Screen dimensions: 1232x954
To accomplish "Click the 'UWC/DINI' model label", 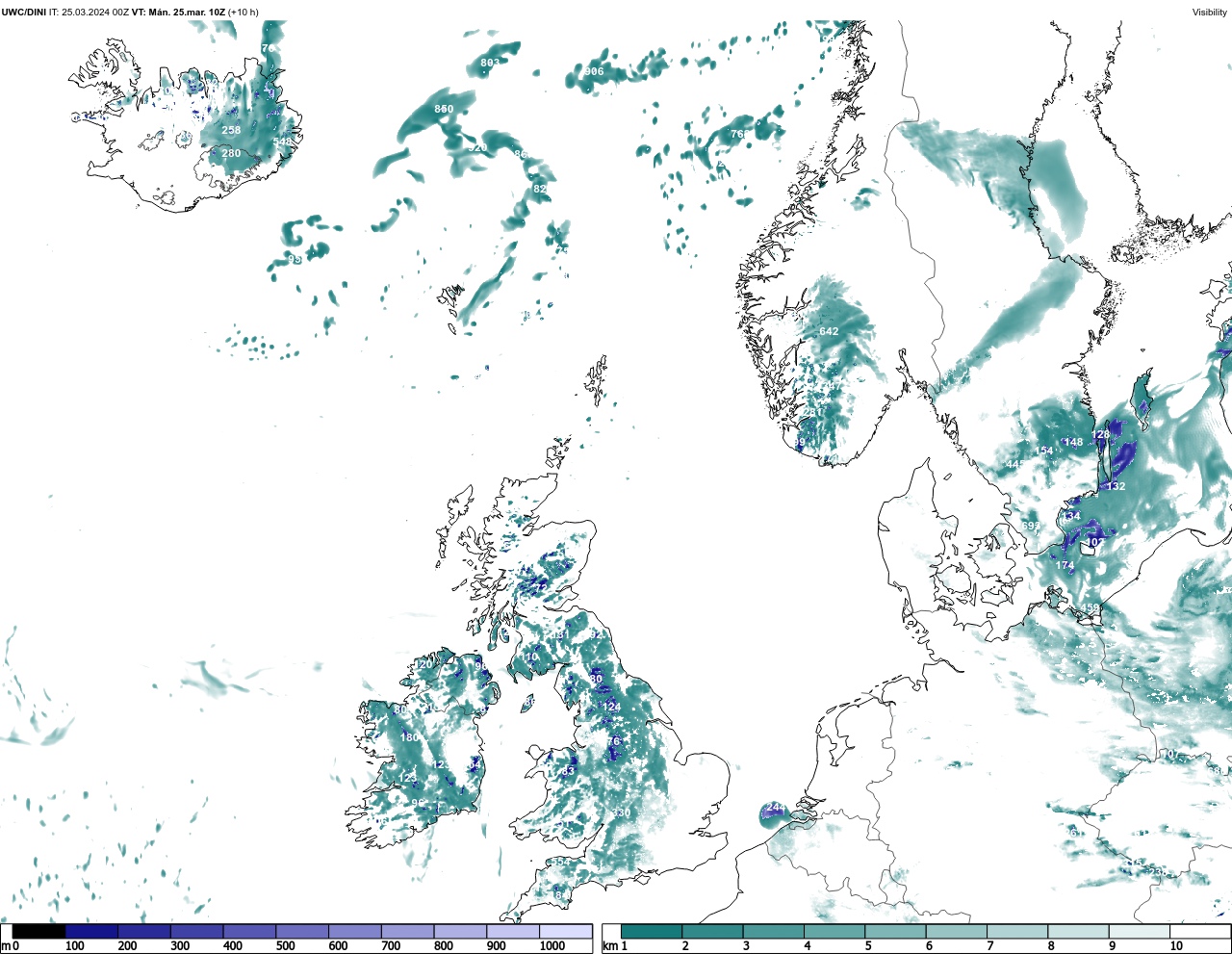I will [24, 13].
